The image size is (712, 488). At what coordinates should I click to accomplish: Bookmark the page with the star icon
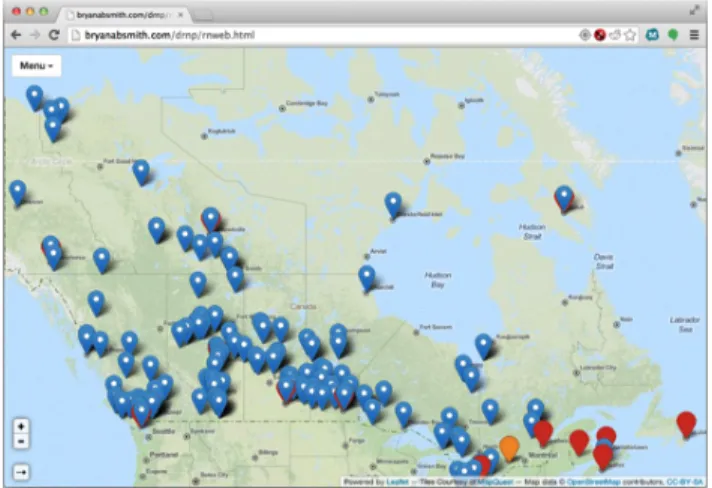630,35
